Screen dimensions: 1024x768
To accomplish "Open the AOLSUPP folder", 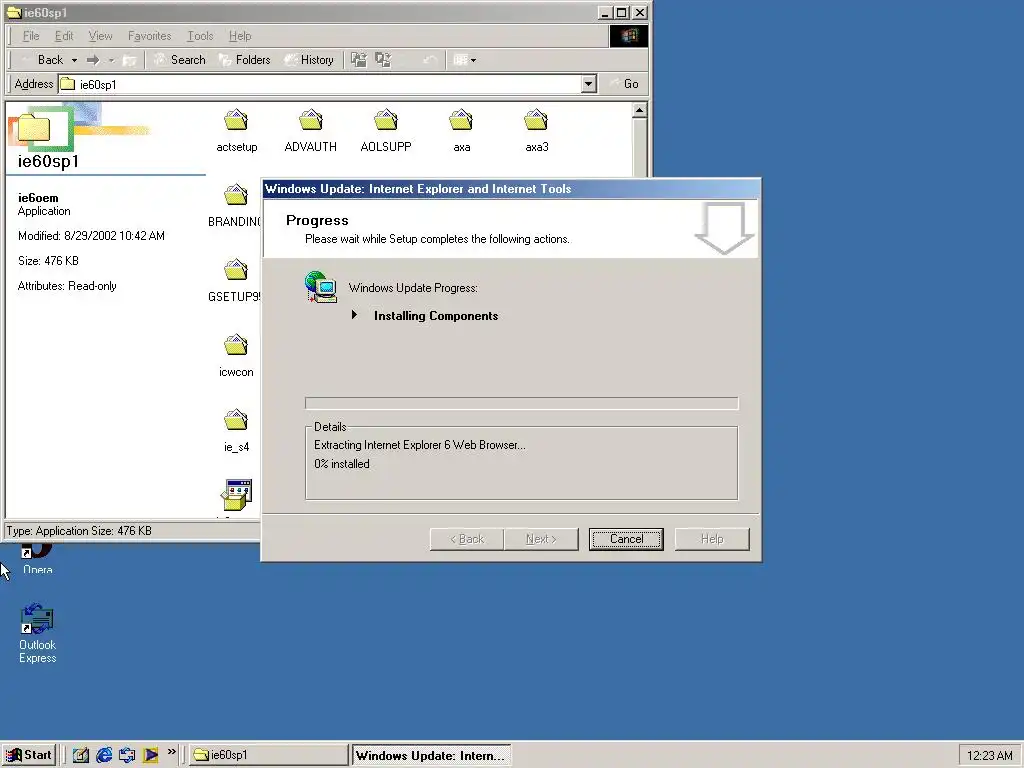I will 386,131.
